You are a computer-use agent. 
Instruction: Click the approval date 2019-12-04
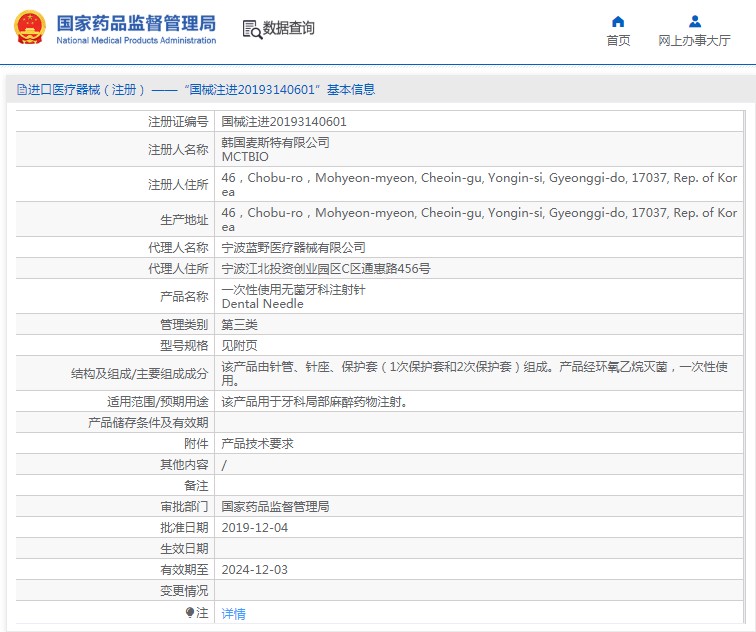(x=254, y=527)
